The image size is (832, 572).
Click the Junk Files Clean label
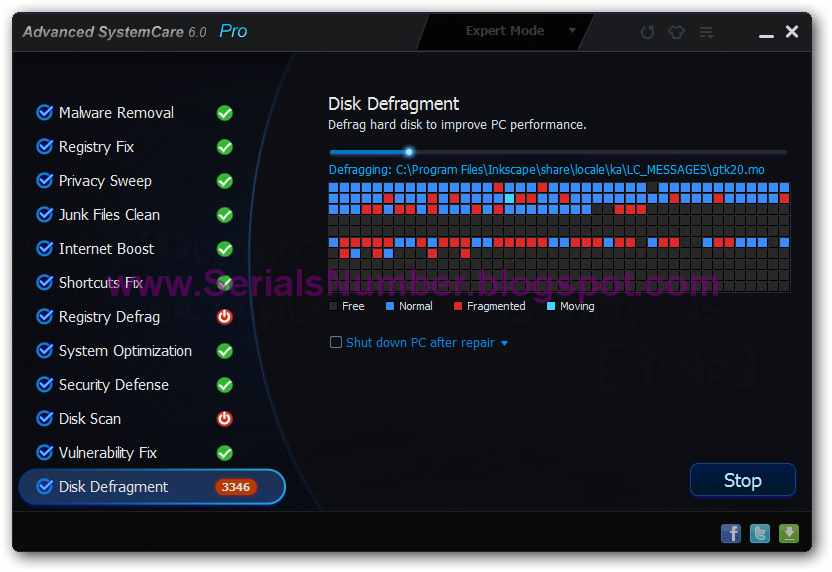point(109,215)
